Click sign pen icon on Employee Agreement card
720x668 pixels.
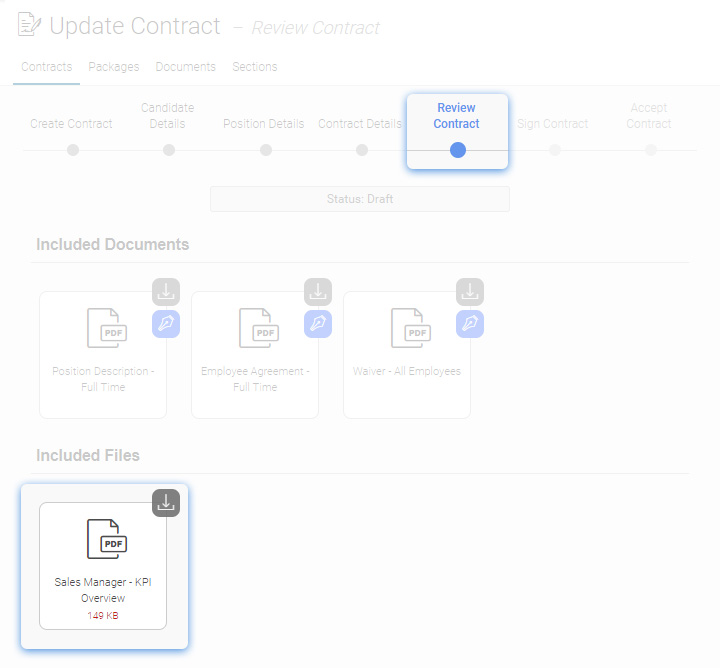click(318, 324)
